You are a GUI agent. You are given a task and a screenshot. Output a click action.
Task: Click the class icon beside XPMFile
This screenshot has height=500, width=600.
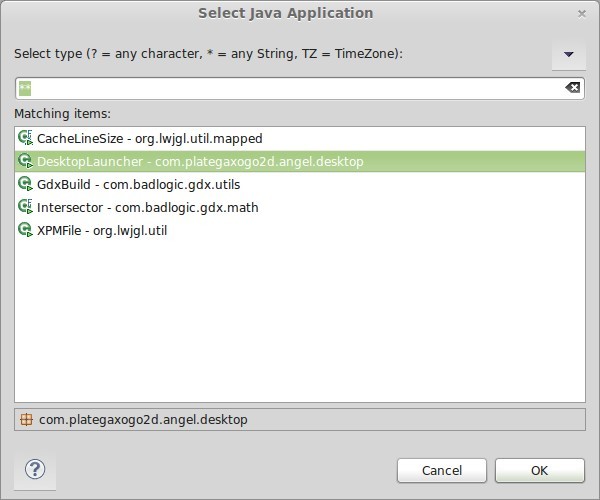[26, 230]
